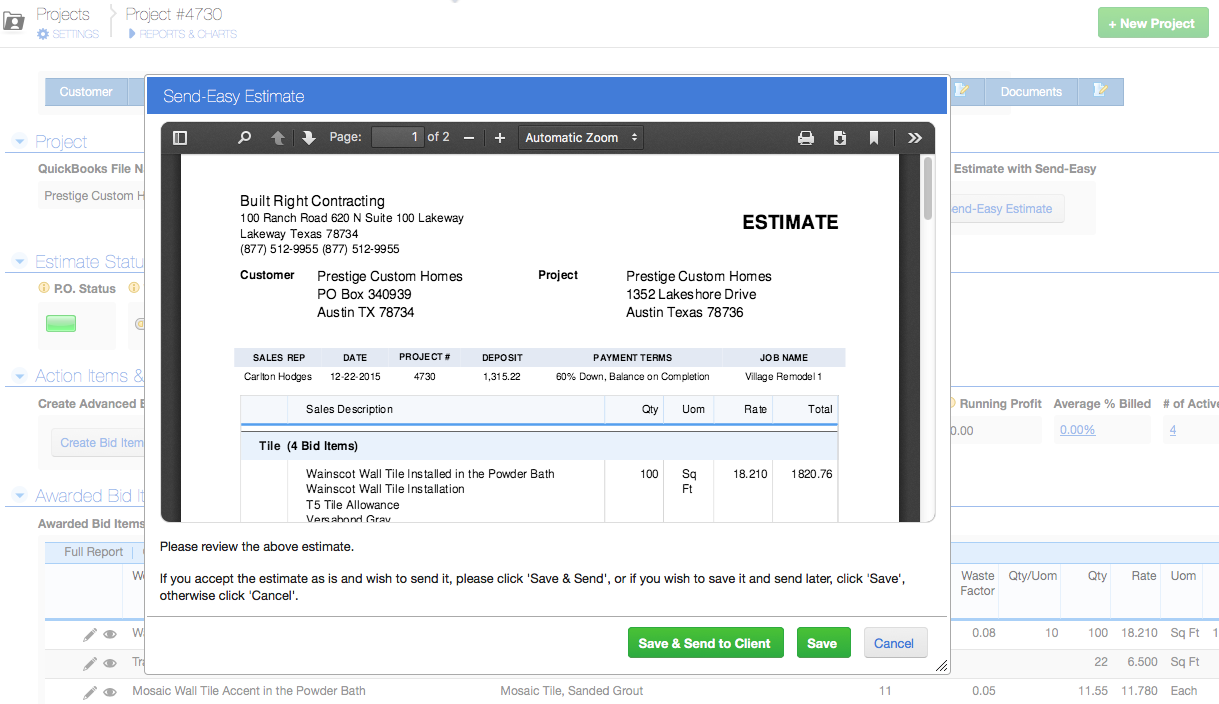Zoom in the estimate PDF
Screen dimensions: 1219x704
click(500, 138)
